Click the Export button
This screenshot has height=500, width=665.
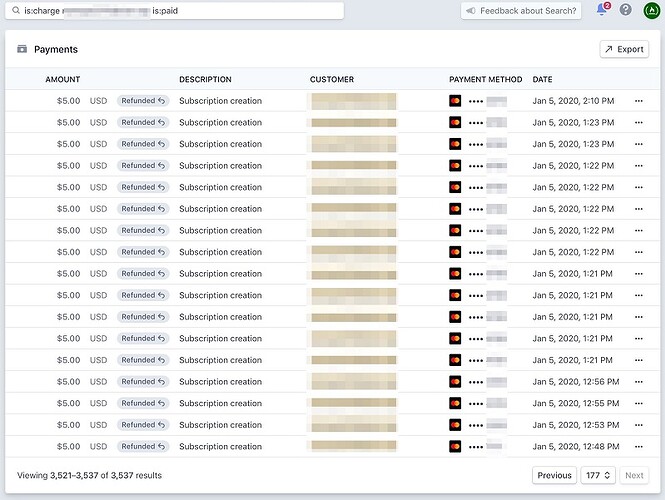pos(623,49)
